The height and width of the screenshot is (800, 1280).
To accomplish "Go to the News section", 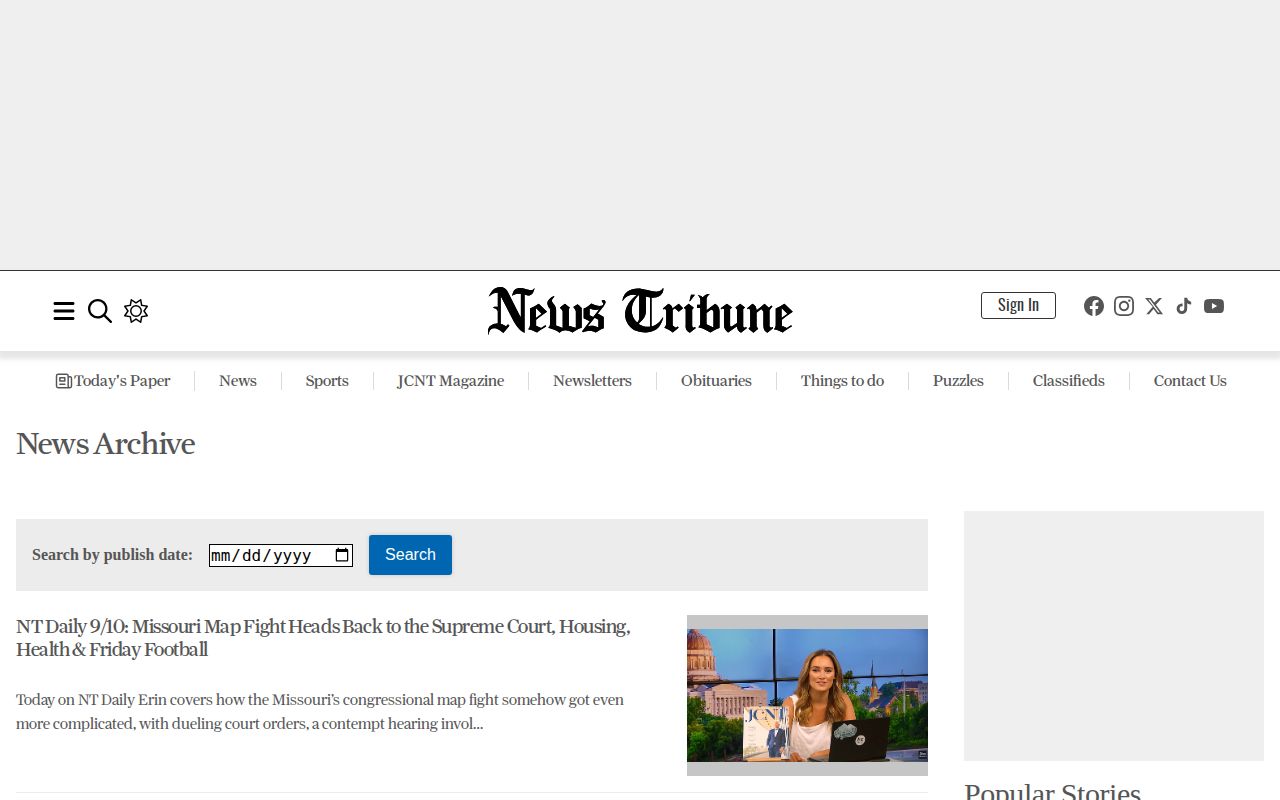I will (238, 381).
